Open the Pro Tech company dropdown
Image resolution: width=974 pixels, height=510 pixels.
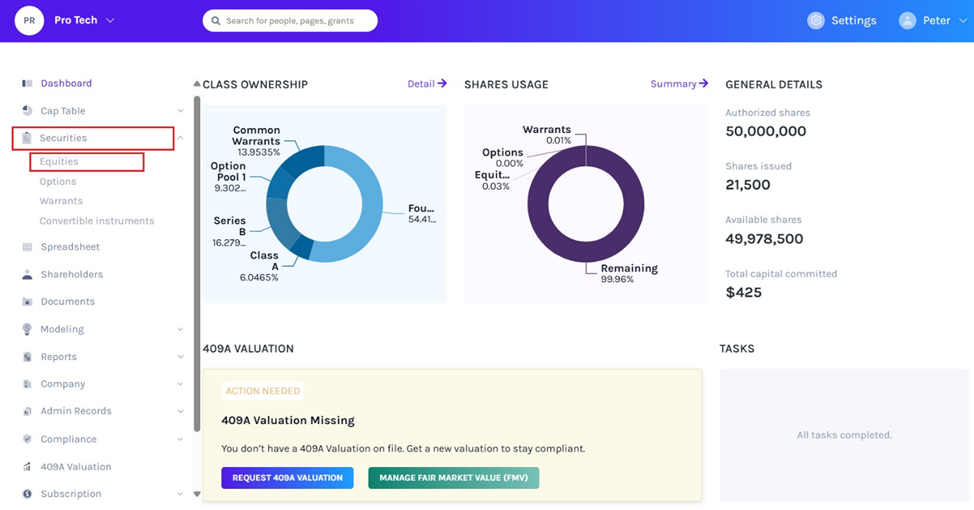110,20
